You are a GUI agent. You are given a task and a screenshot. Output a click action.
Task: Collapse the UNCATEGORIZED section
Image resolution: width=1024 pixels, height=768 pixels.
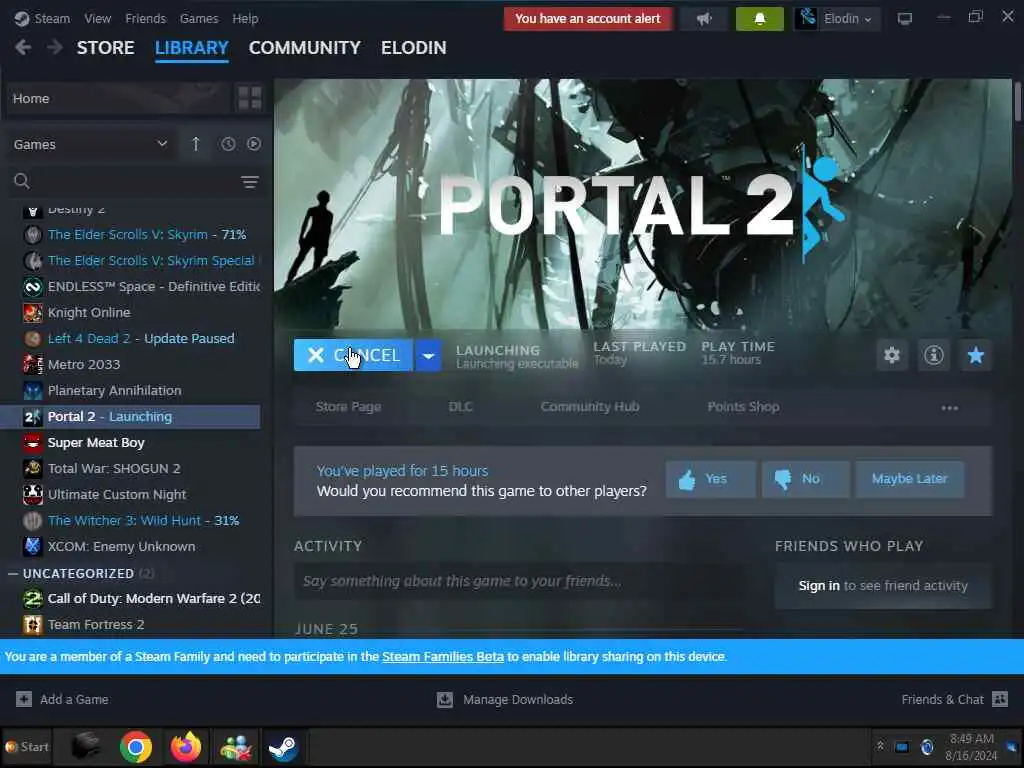click(x=12, y=573)
